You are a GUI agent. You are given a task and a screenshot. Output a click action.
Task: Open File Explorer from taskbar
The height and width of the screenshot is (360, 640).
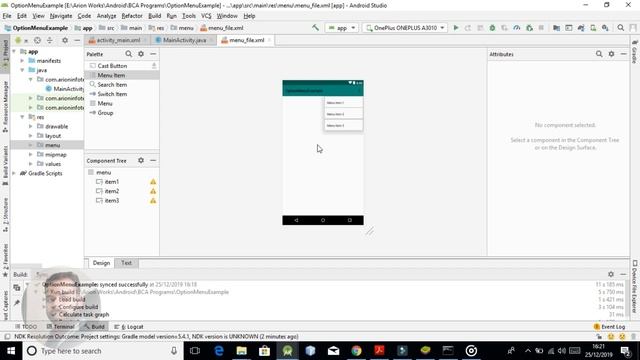click(x=242, y=351)
